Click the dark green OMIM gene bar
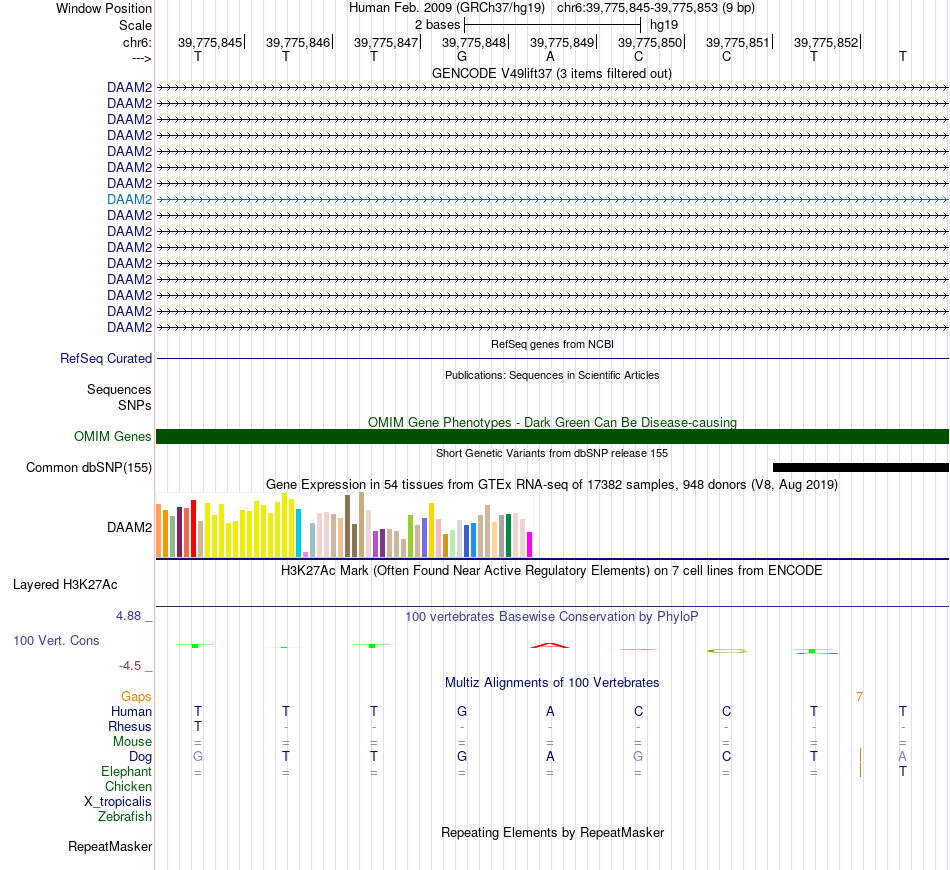The image size is (950, 870). point(552,436)
